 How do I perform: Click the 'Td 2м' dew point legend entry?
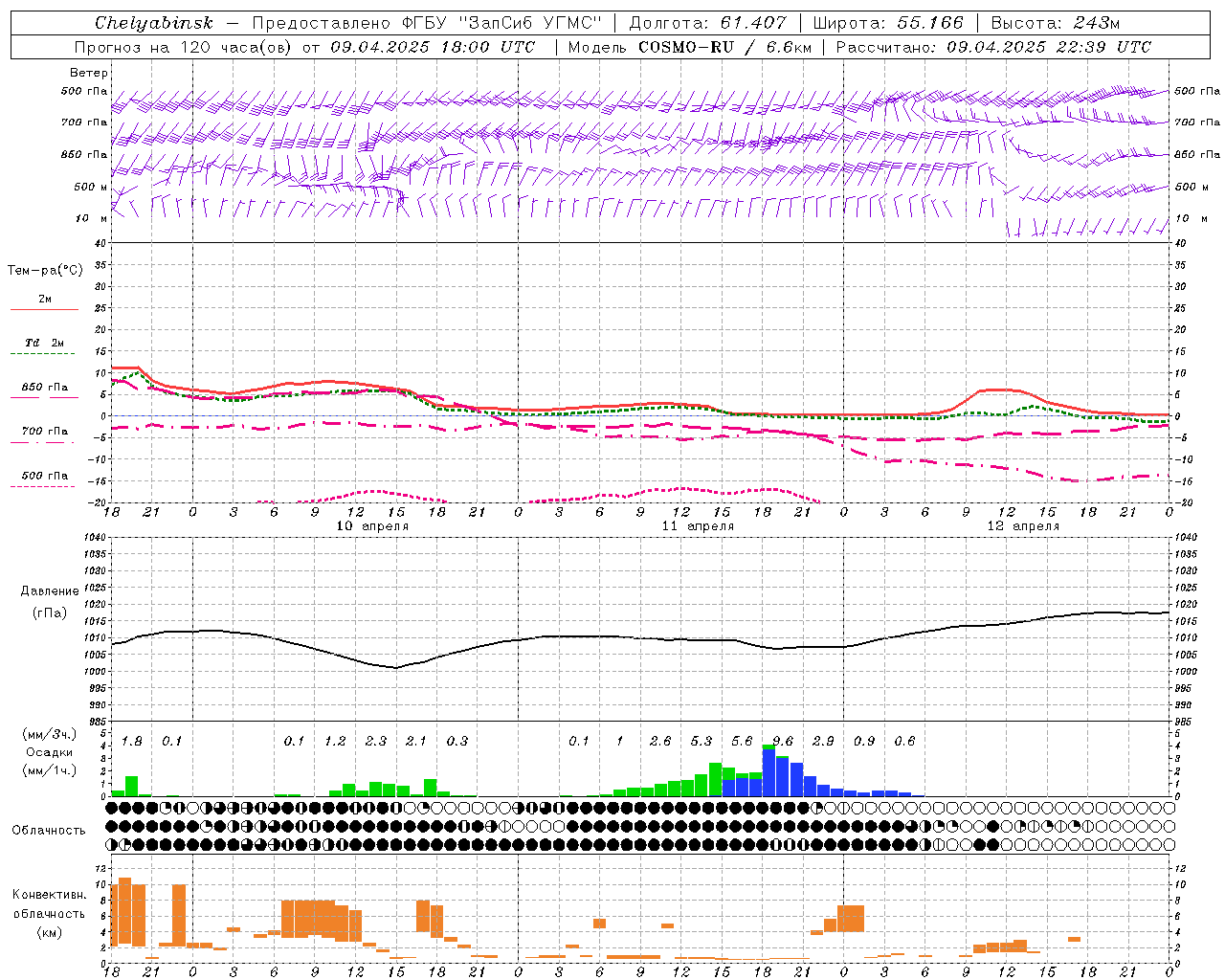pyautogui.click(x=45, y=343)
